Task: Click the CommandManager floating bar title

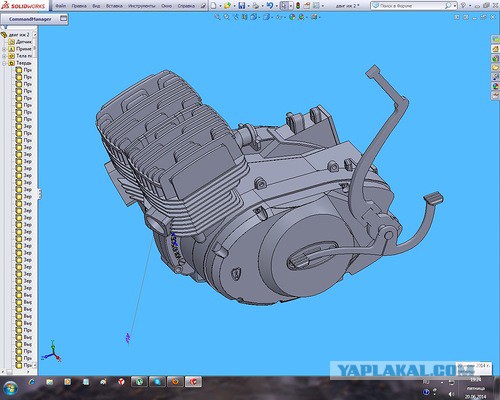Action: [30, 19]
